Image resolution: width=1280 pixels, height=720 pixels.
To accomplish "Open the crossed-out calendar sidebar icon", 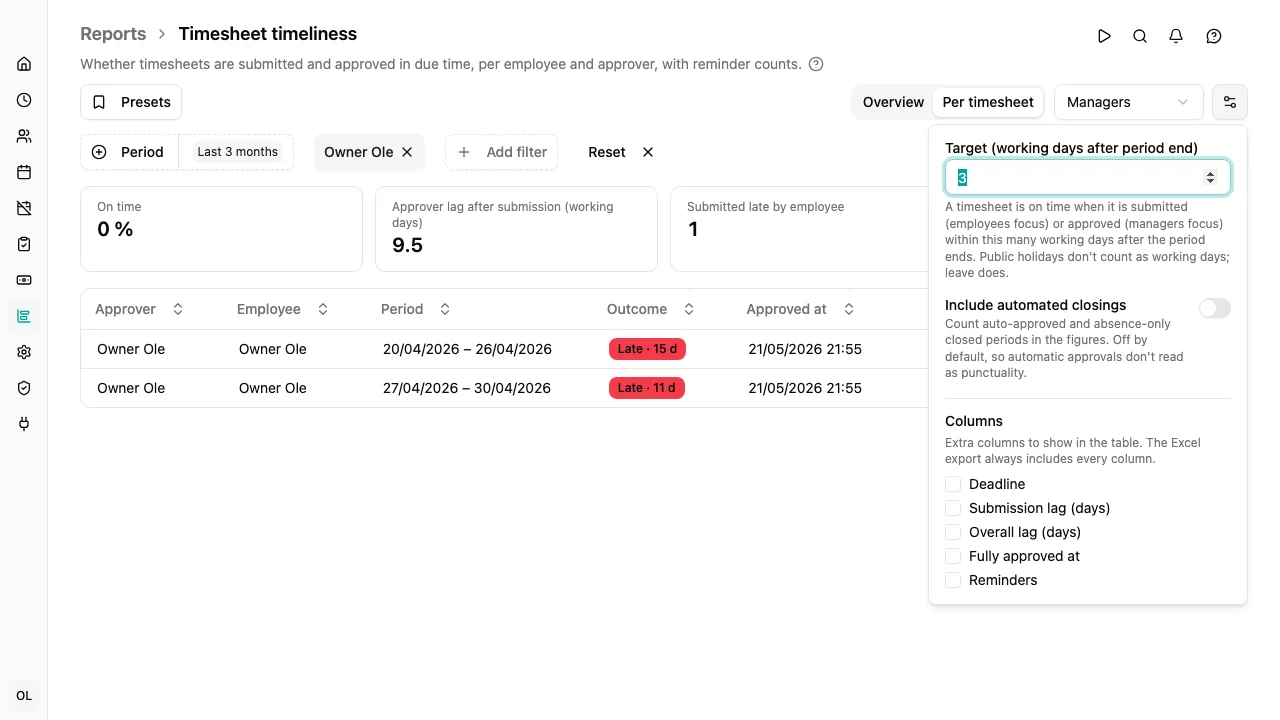I will 24,208.
